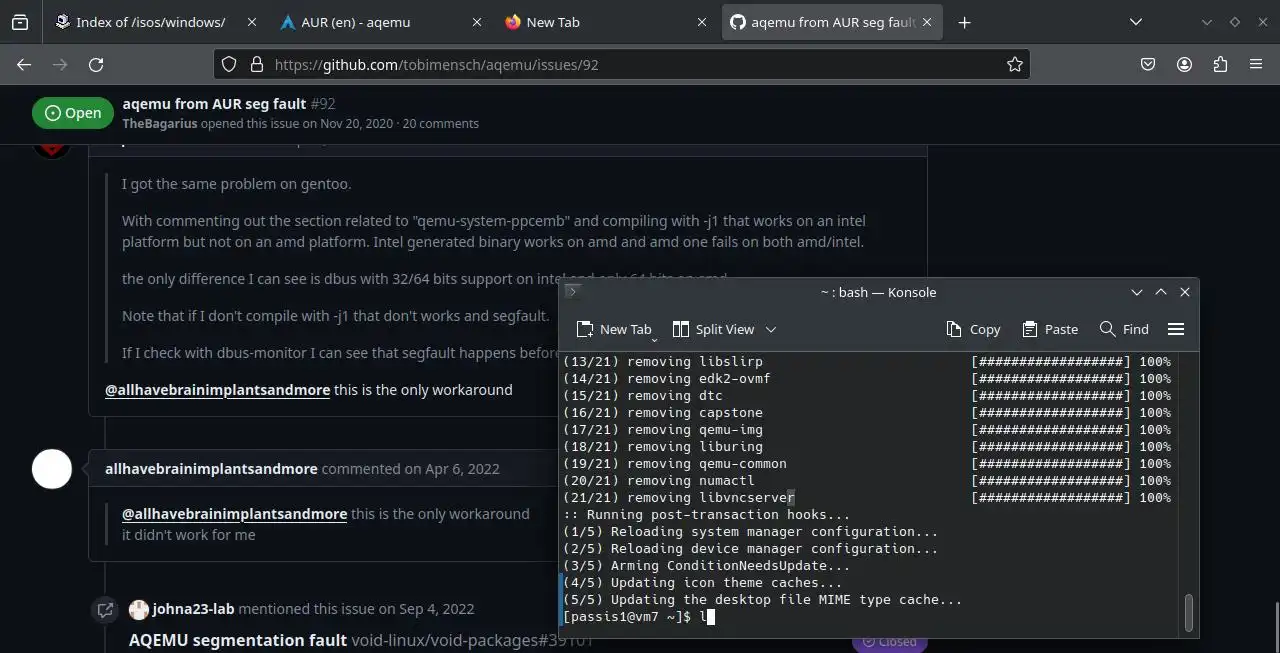Close the Index of /isos/windows/ tab
This screenshot has height=653, width=1280.
coord(251,22)
